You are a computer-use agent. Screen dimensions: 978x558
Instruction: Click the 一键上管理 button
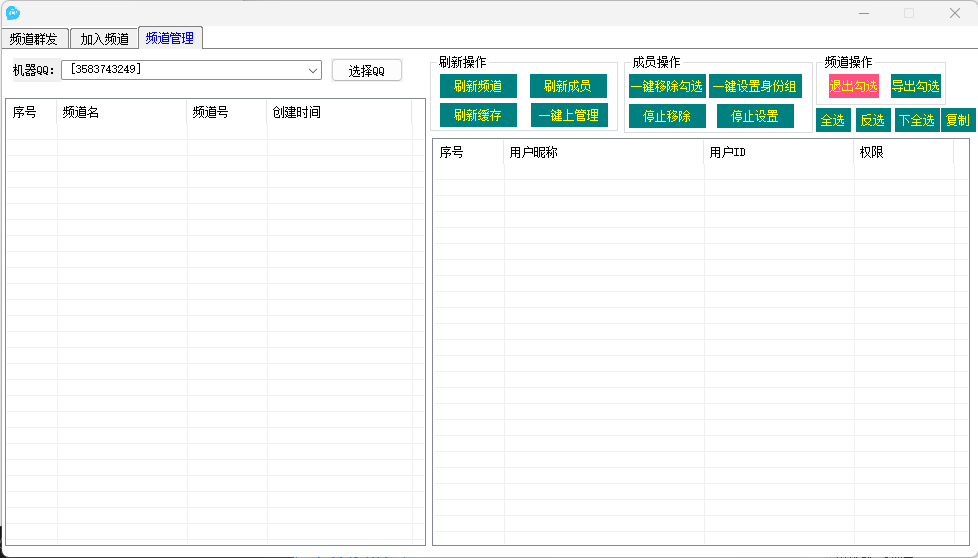568,115
